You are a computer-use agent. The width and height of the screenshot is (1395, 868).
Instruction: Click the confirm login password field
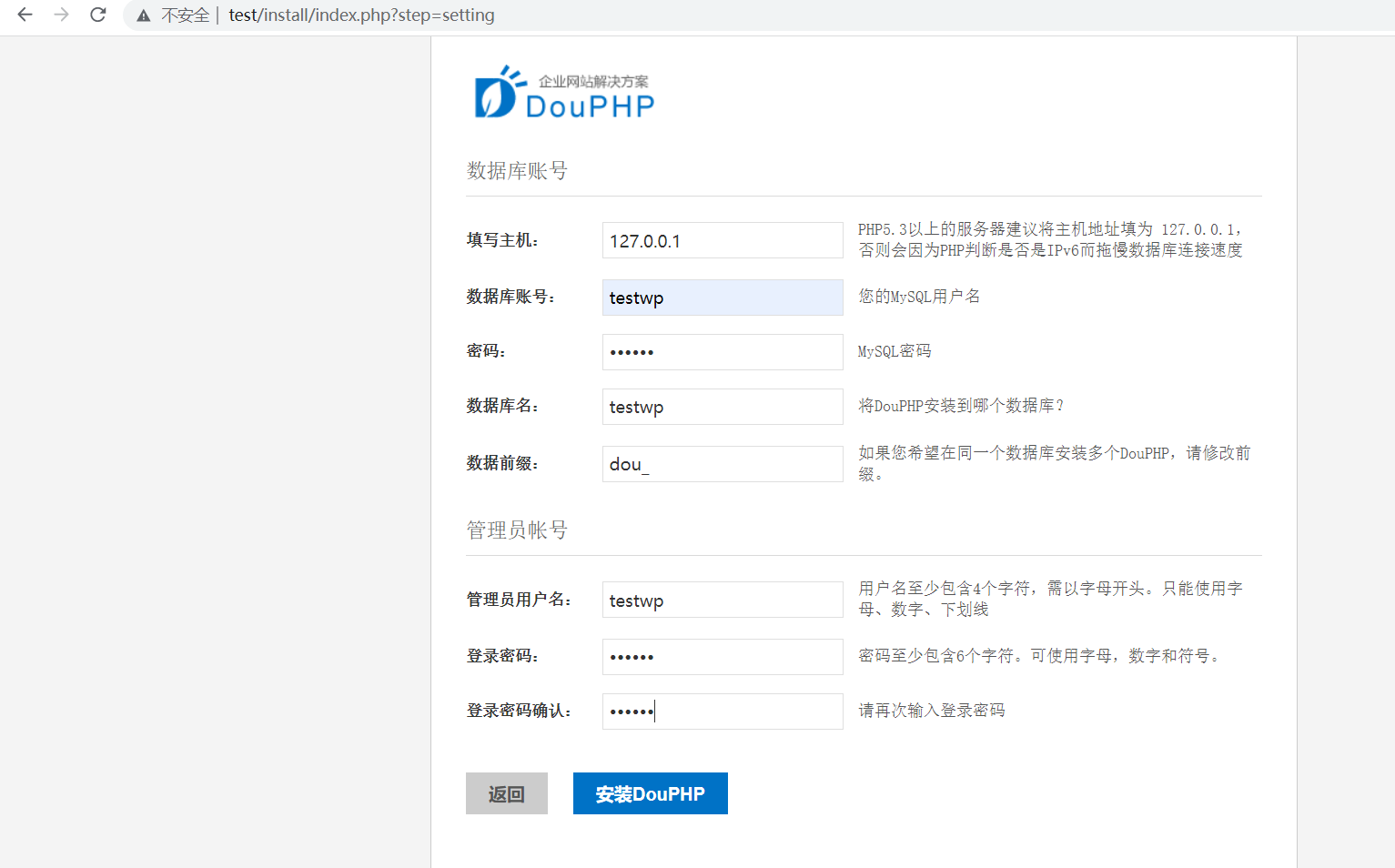coord(723,712)
